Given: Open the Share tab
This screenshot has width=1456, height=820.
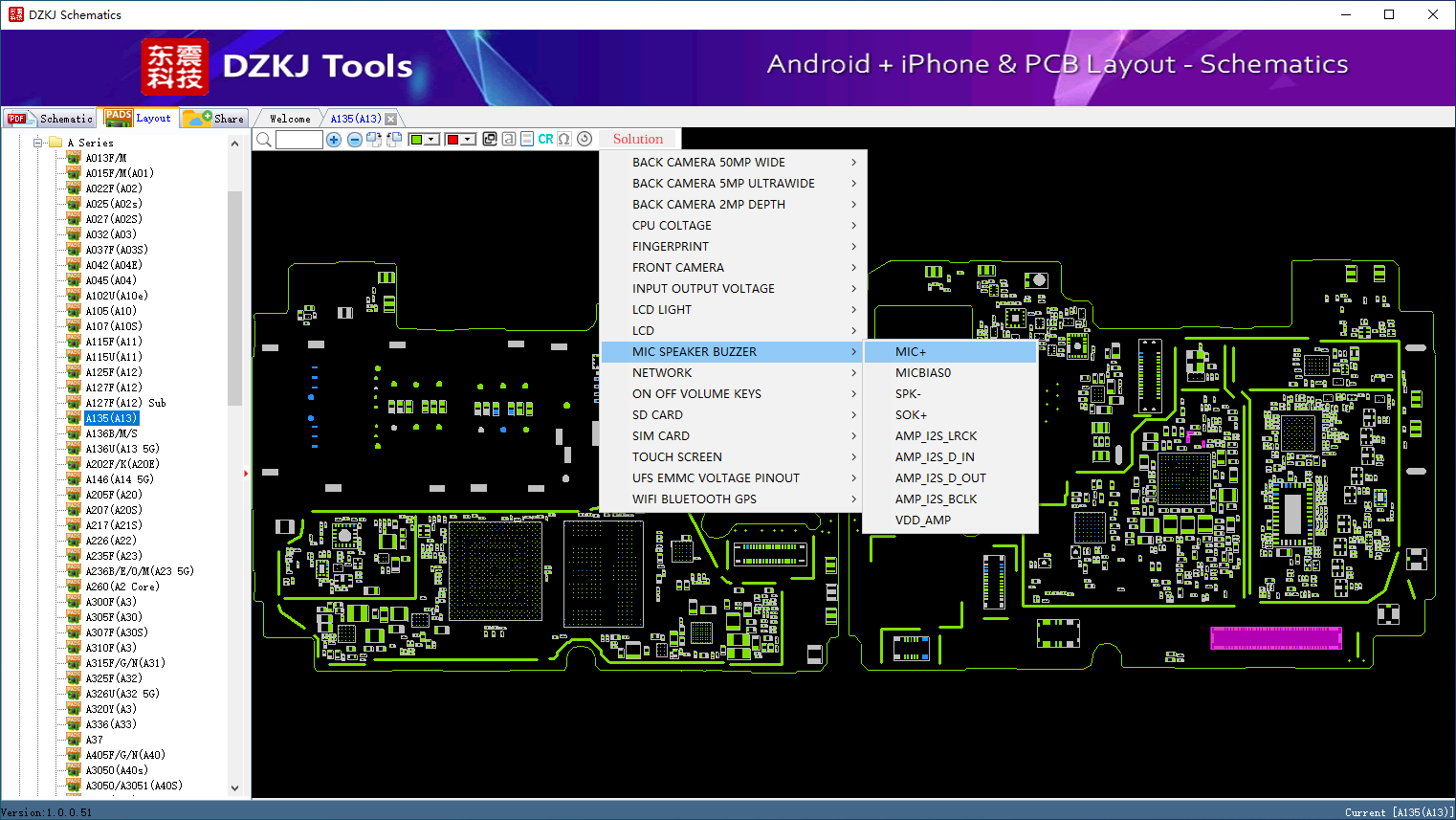Looking at the screenshot, I should (213, 119).
